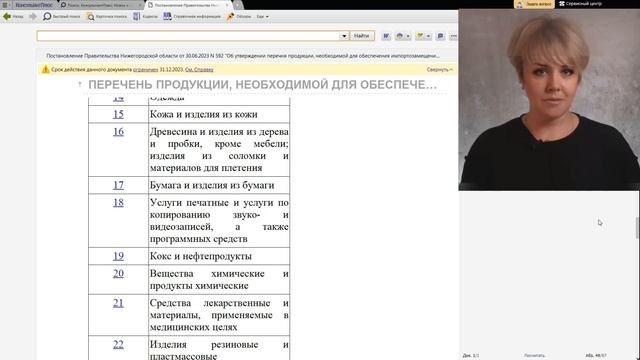Click the Услуги печатные cell
640x360 pixels.
[219, 221]
